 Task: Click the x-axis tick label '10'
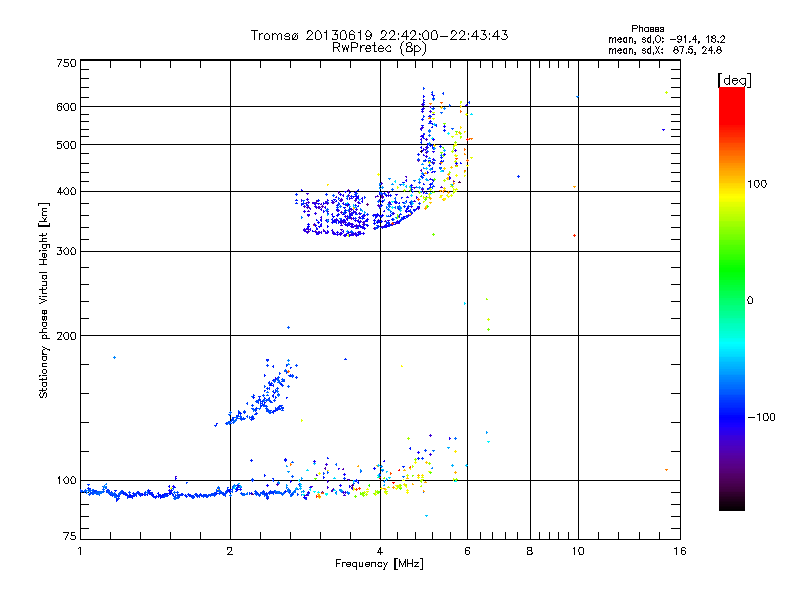pyautogui.click(x=578, y=551)
